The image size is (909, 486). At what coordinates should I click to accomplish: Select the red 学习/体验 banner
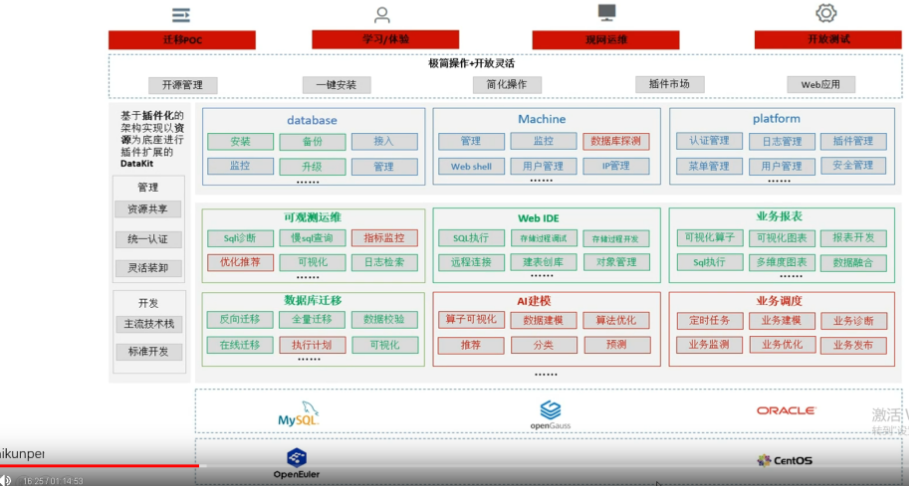(x=386, y=39)
